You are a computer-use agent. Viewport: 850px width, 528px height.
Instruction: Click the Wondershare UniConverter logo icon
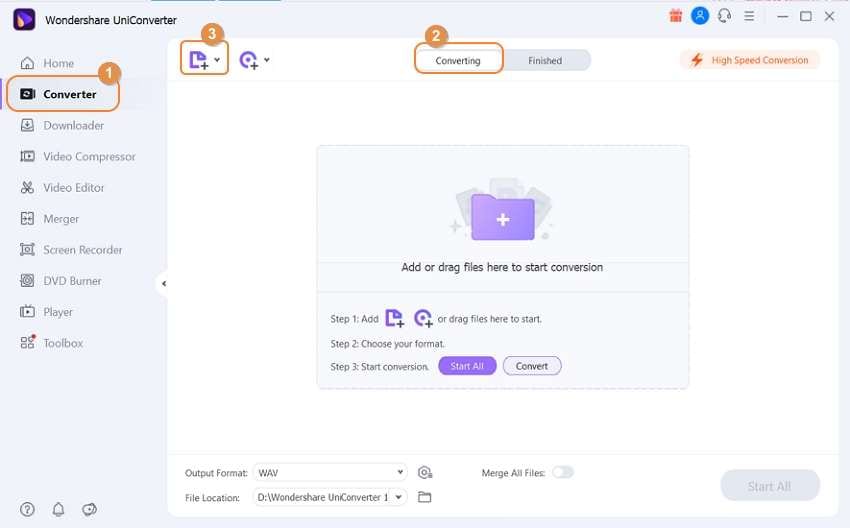(24, 20)
